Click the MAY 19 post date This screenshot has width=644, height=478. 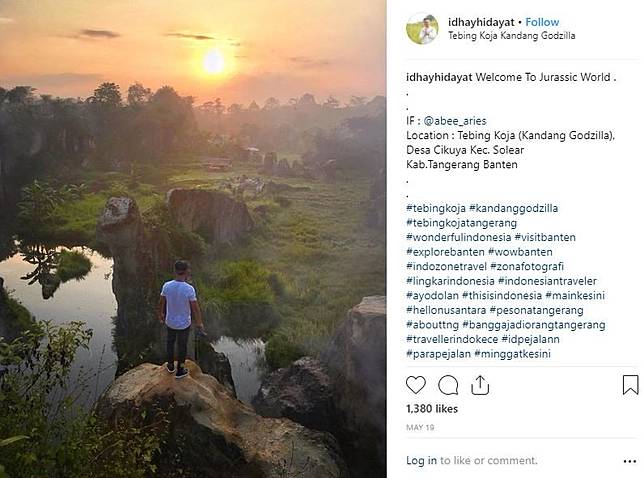[419, 426]
